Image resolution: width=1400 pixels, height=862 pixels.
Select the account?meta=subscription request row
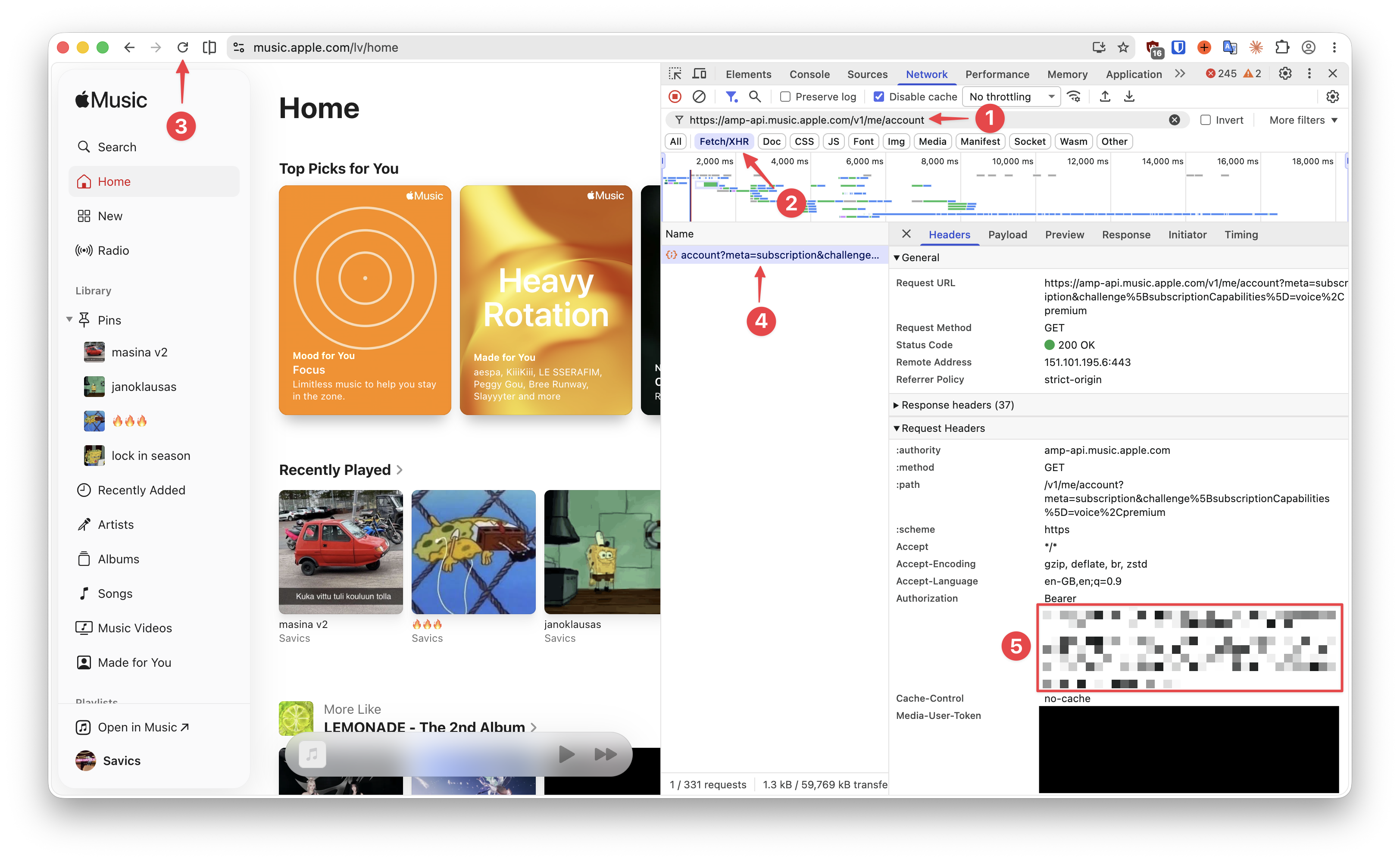click(774, 256)
